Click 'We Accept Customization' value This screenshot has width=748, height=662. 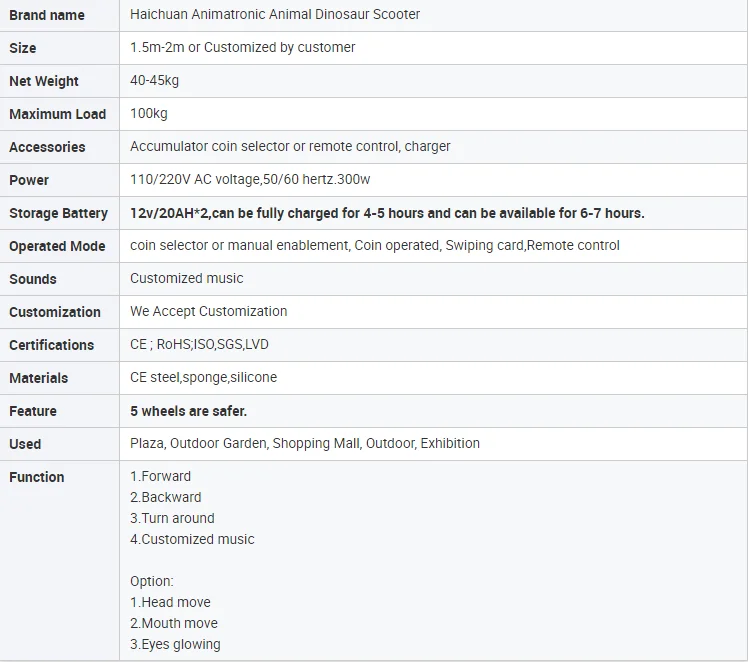pyautogui.click(x=208, y=311)
